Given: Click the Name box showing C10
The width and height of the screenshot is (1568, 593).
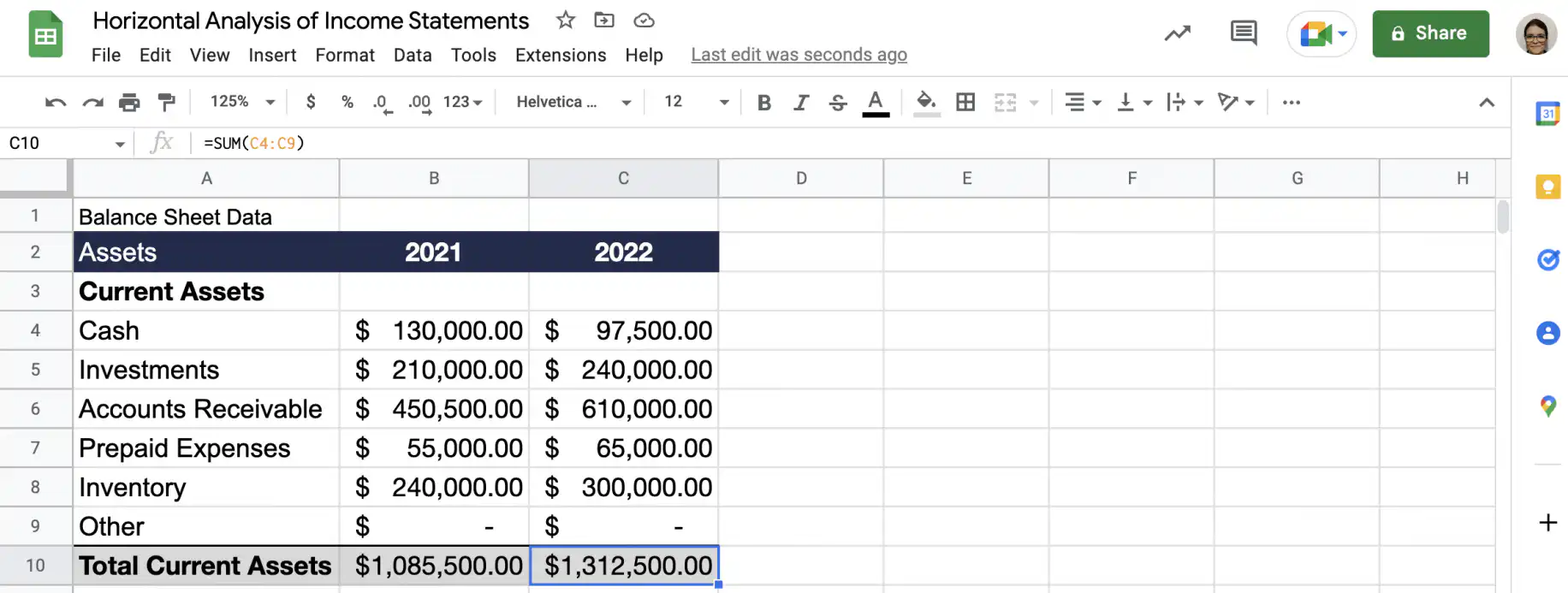Looking at the screenshot, I should click(x=66, y=143).
